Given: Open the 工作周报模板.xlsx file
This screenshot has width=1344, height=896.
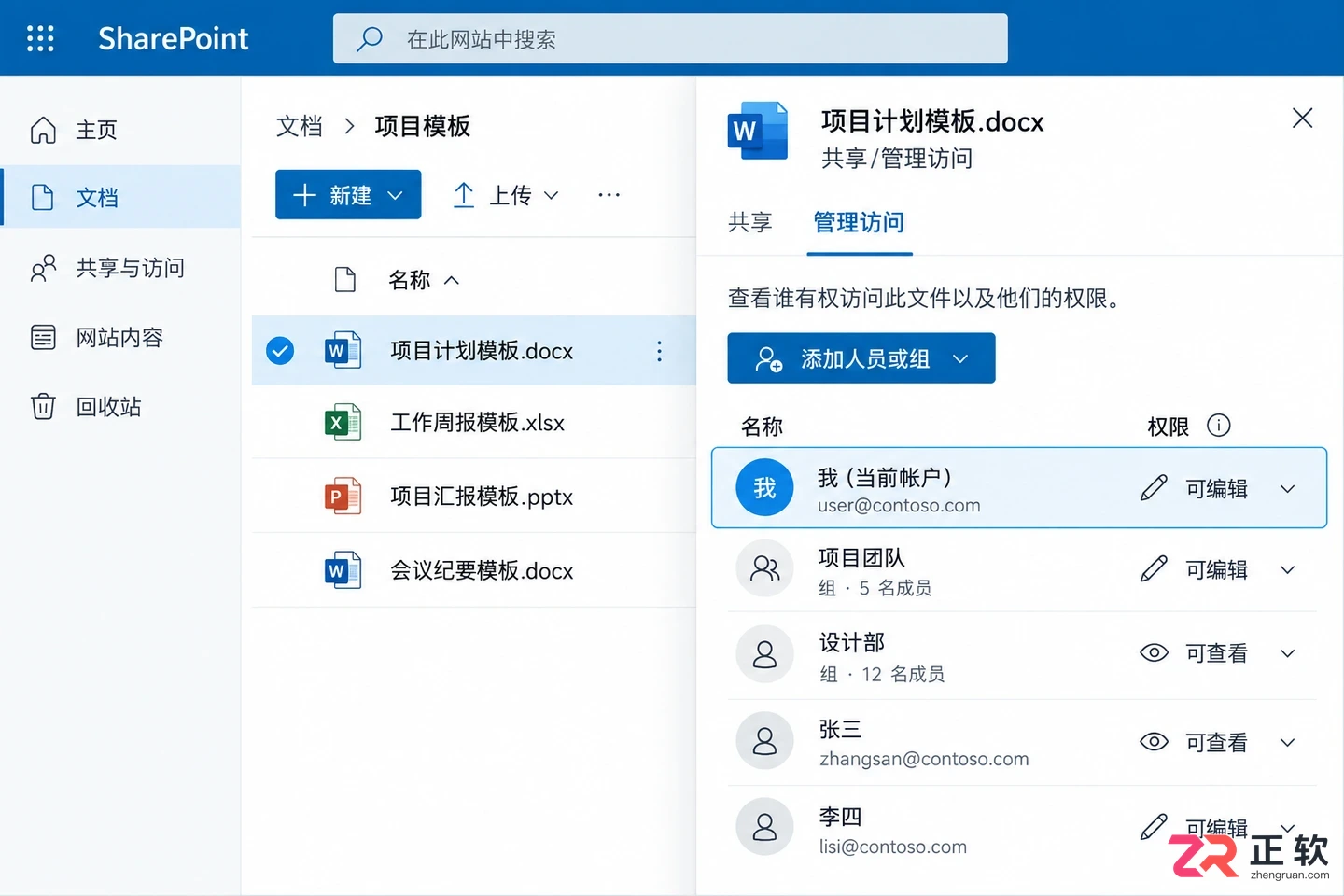Looking at the screenshot, I should (477, 423).
